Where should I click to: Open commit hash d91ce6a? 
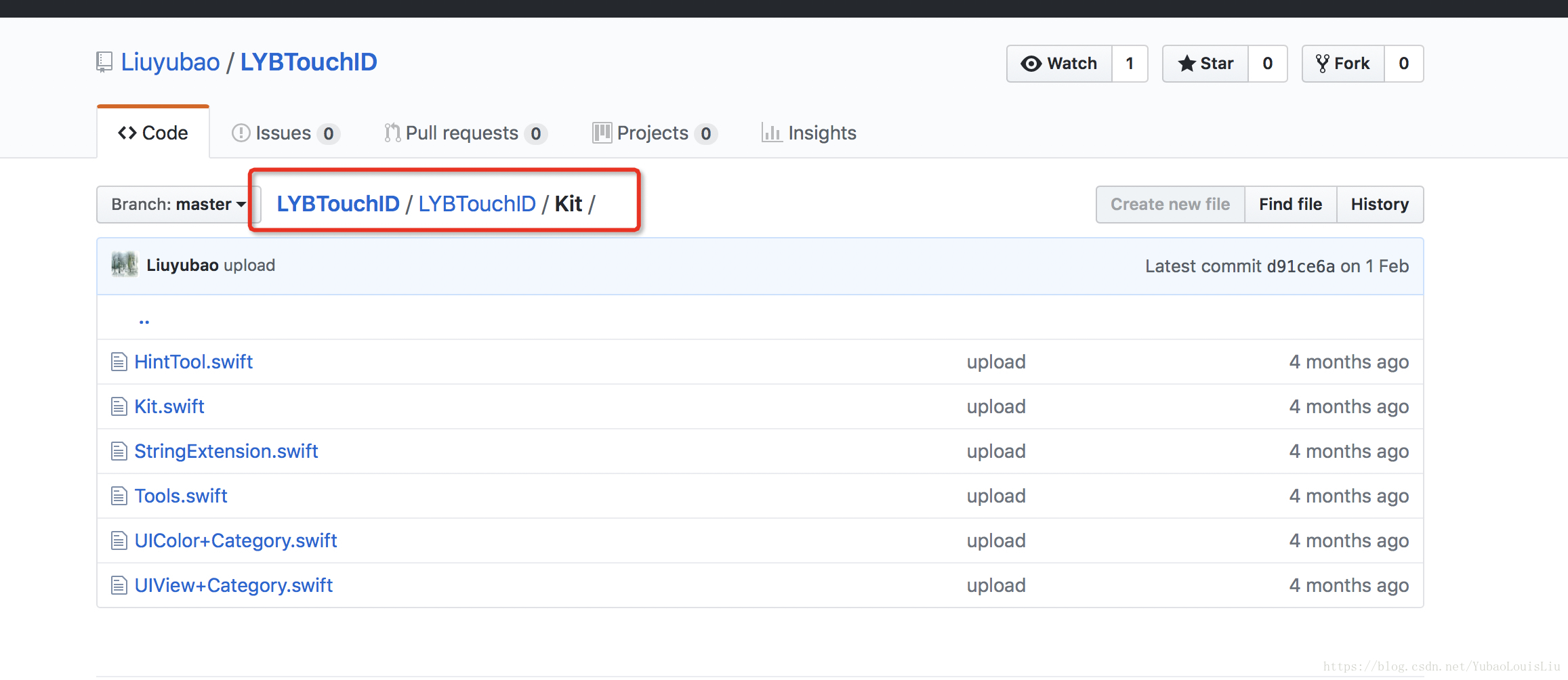(x=1301, y=267)
